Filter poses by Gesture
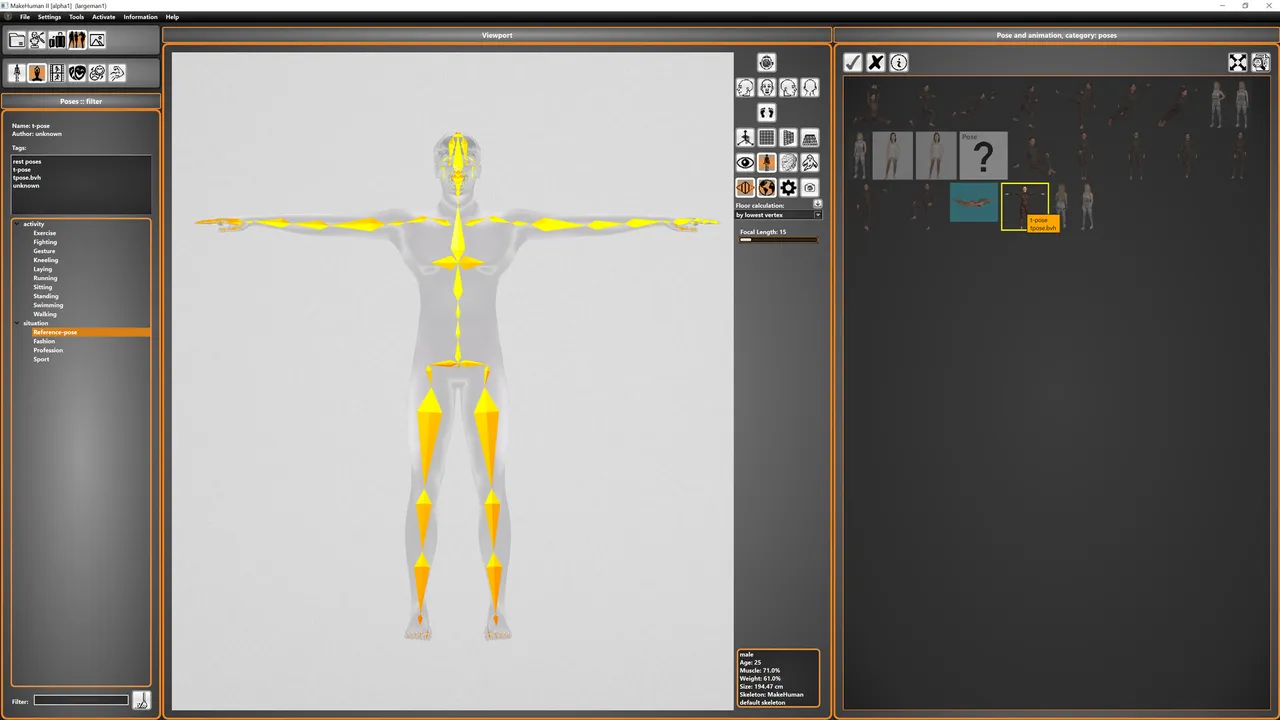1280x720 pixels. click(x=44, y=251)
